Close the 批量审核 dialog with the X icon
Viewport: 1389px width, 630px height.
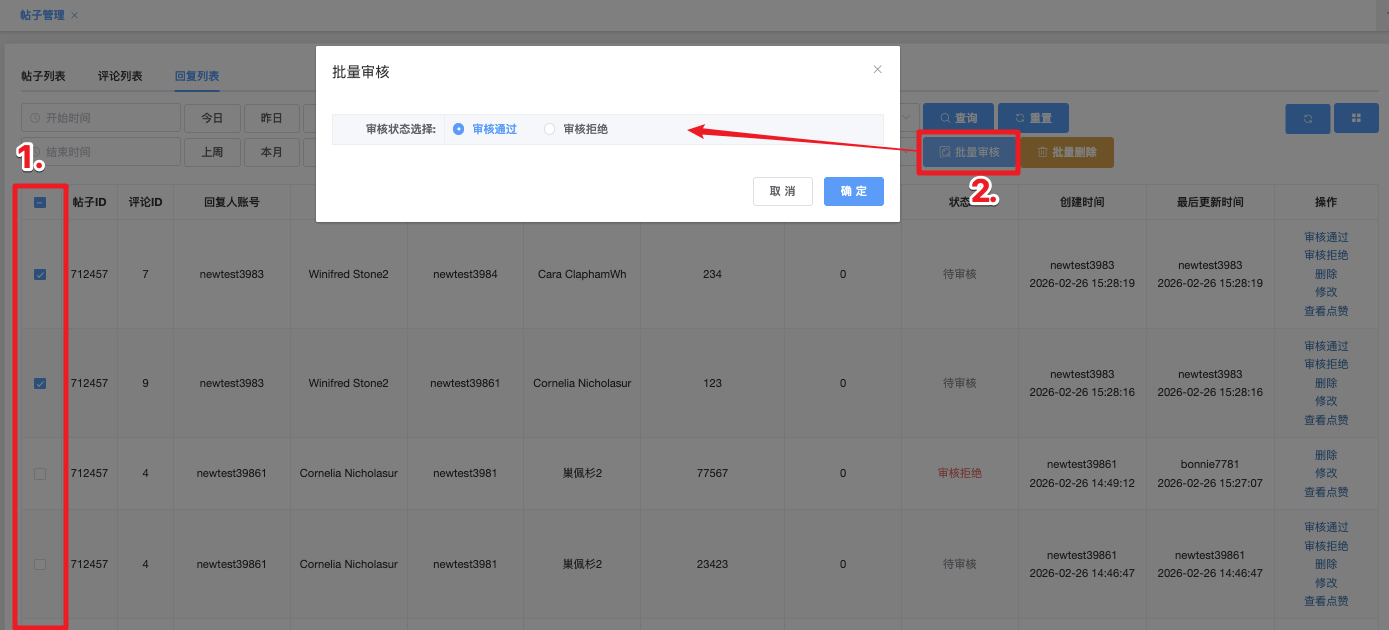pos(877,70)
